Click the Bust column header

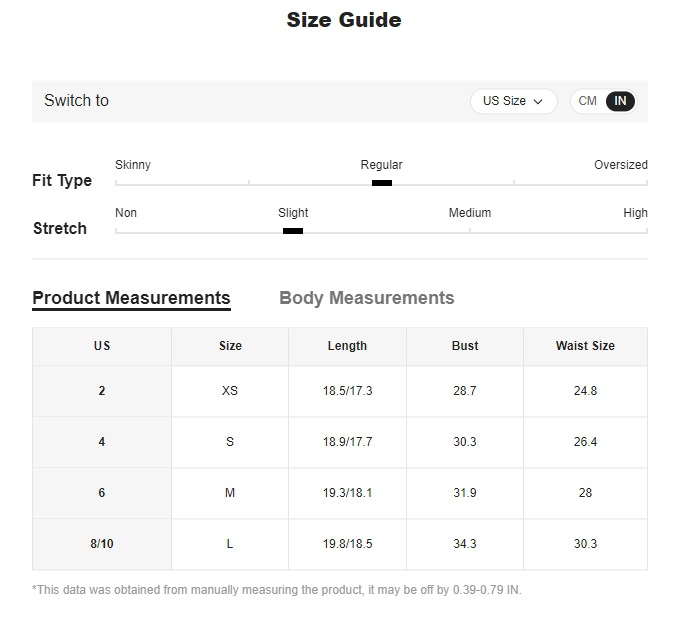(465, 346)
